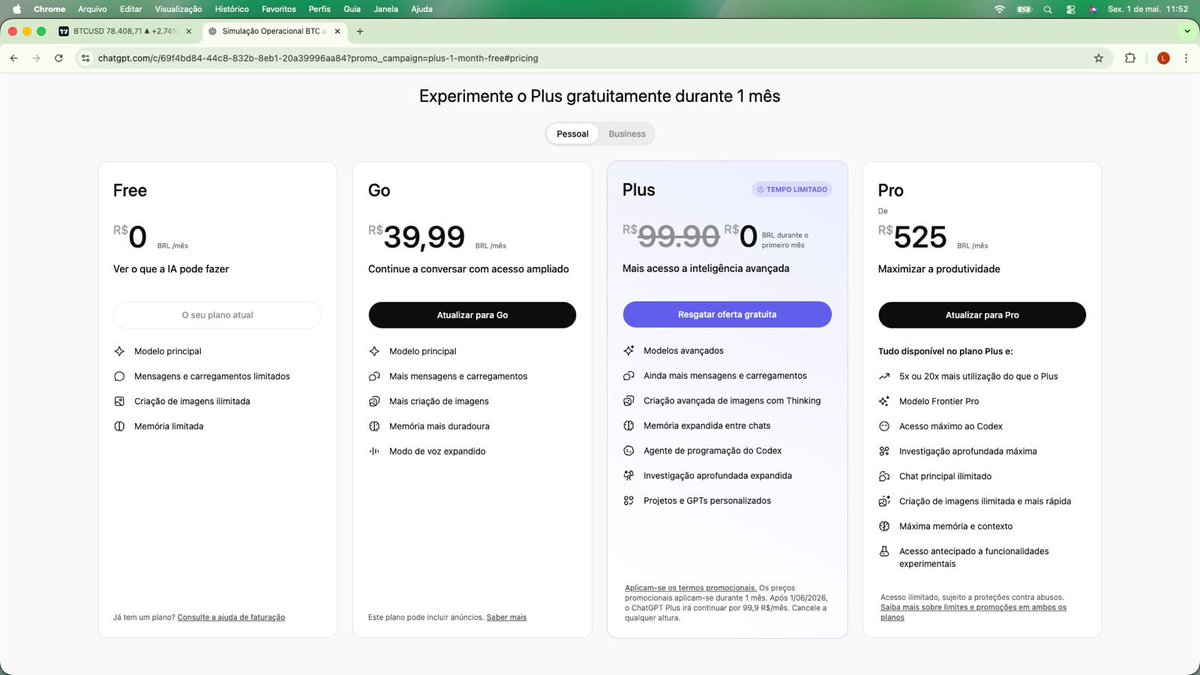Open the Editar menu
Screen dimensions: 1200x675
coord(130,9)
